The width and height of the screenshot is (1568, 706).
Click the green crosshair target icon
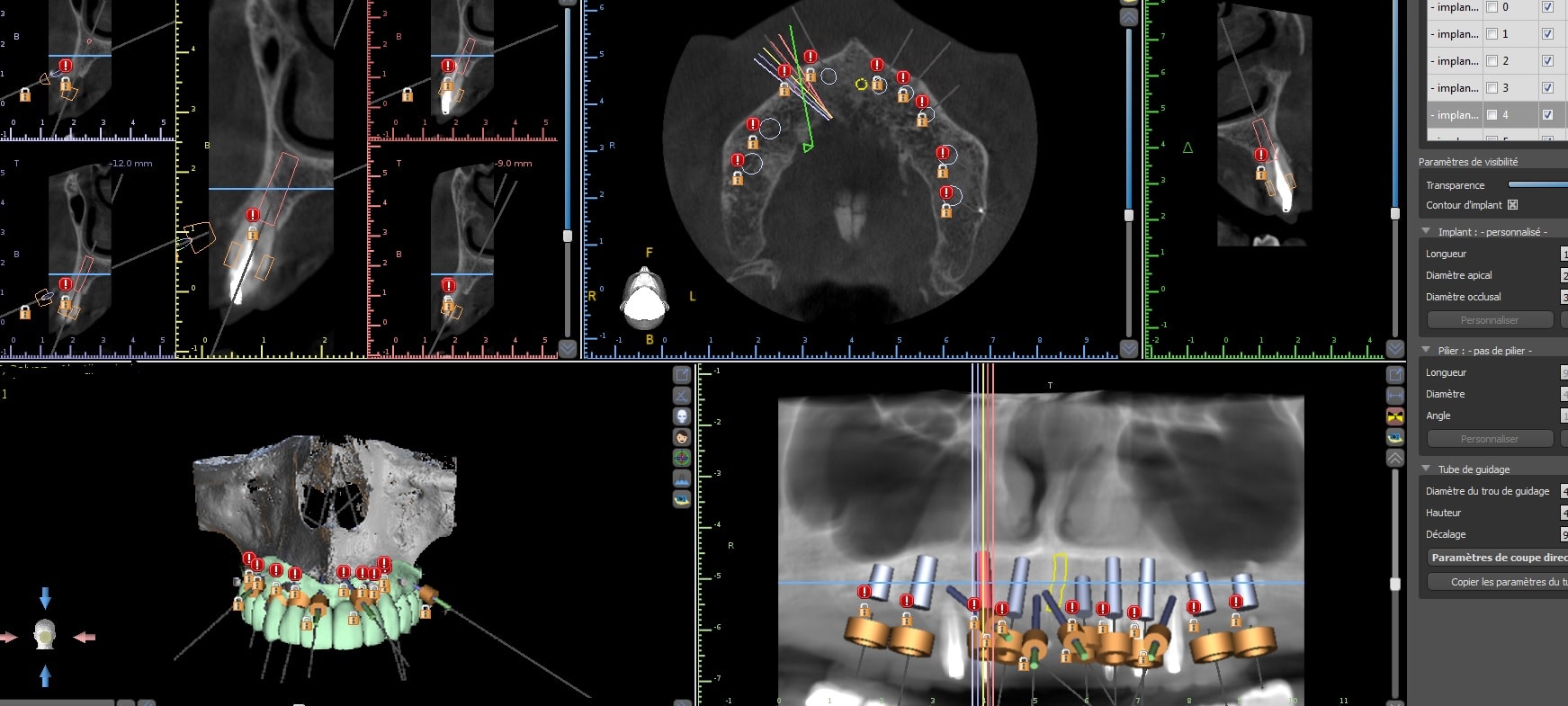tap(682, 458)
